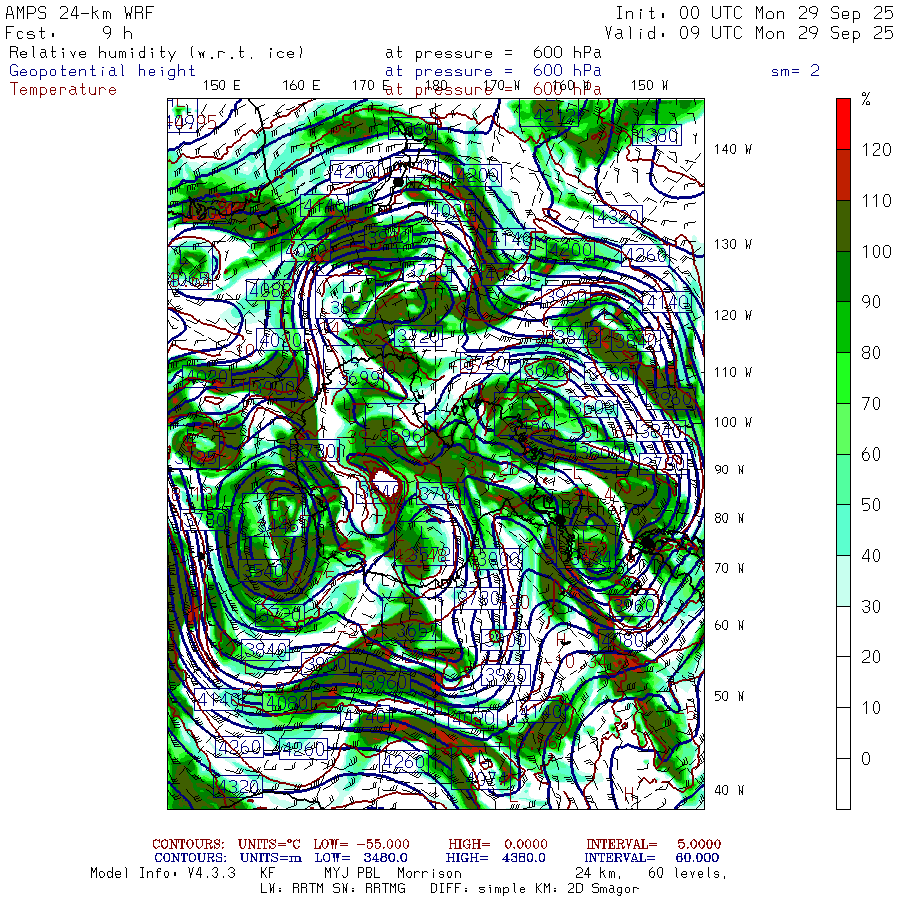900x900 pixels.
Task: Click the olive 100-110 segment of the color bar
Action: click(x=843, y=226)
